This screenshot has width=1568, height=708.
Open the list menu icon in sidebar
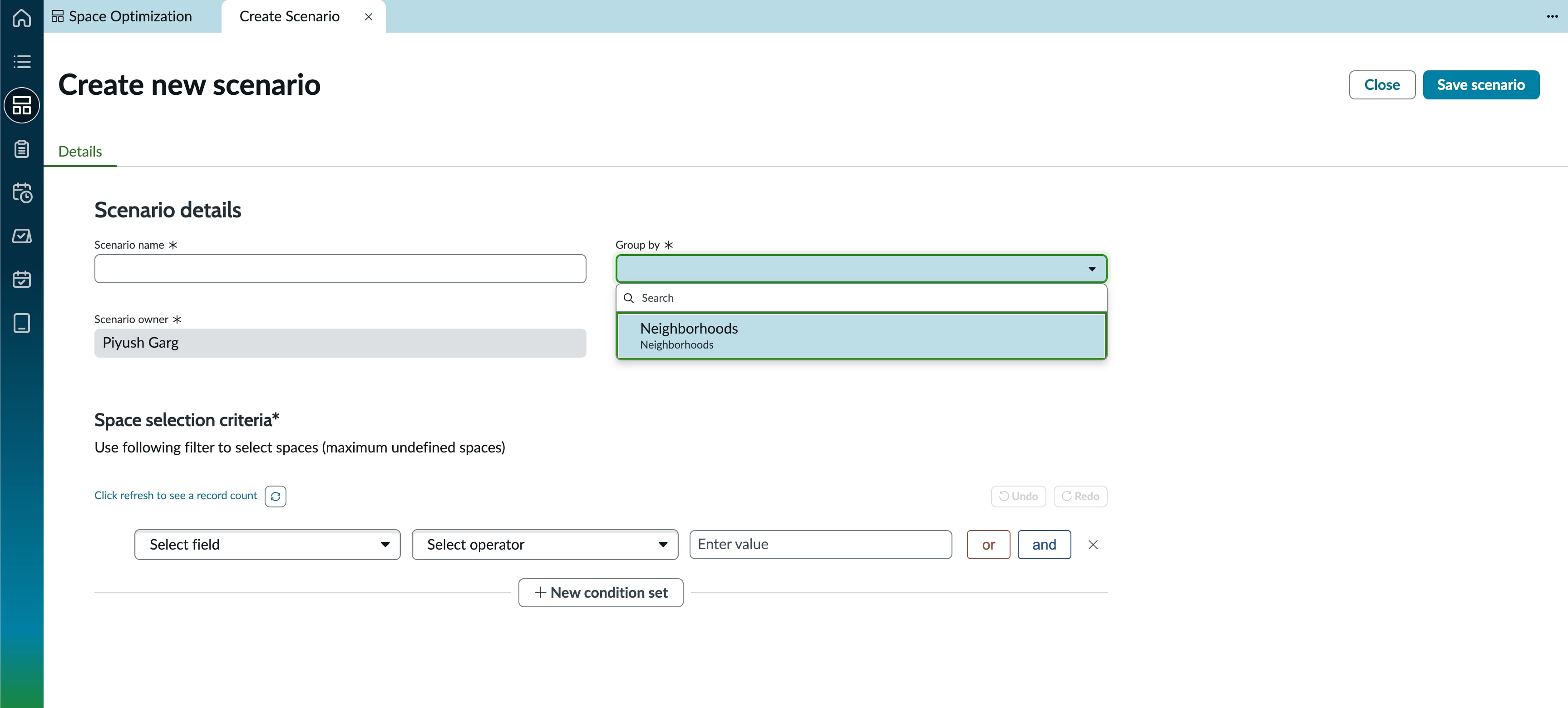click(x=22, y=61)
